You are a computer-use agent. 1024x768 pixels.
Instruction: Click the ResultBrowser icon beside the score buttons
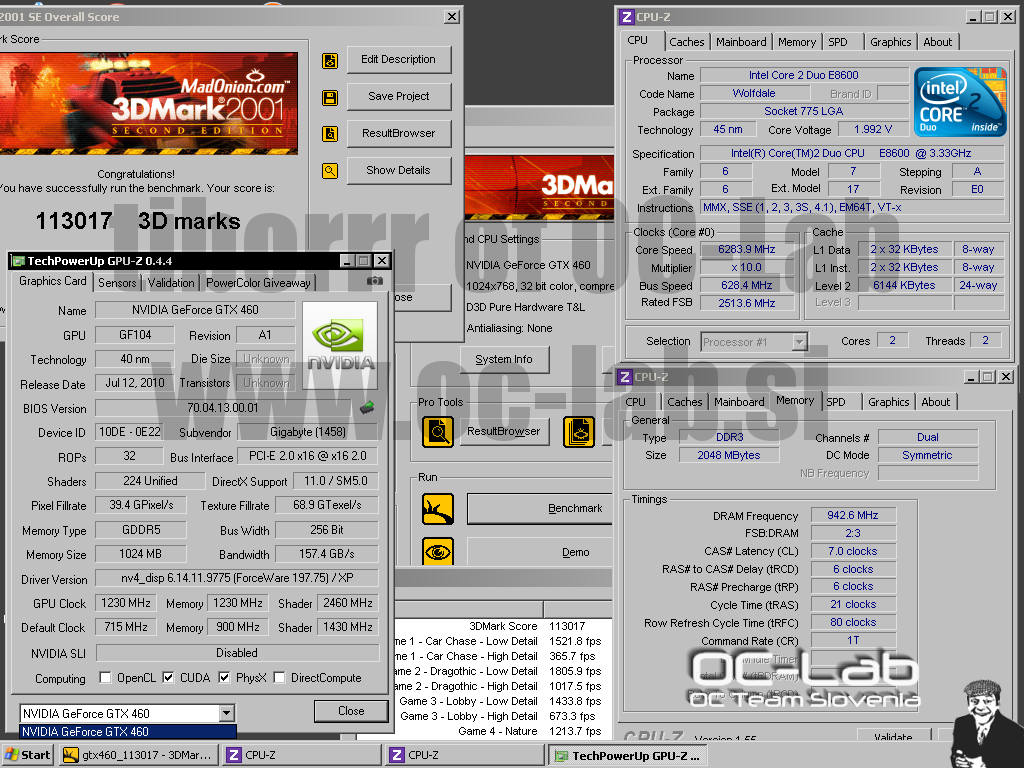[330, 134]
